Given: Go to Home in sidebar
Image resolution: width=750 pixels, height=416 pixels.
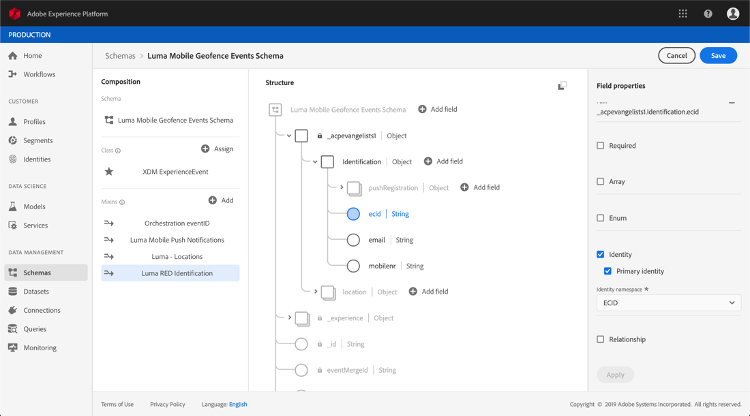Looking at the screenshot, I should pyautogui.click(x=33, y=55).
